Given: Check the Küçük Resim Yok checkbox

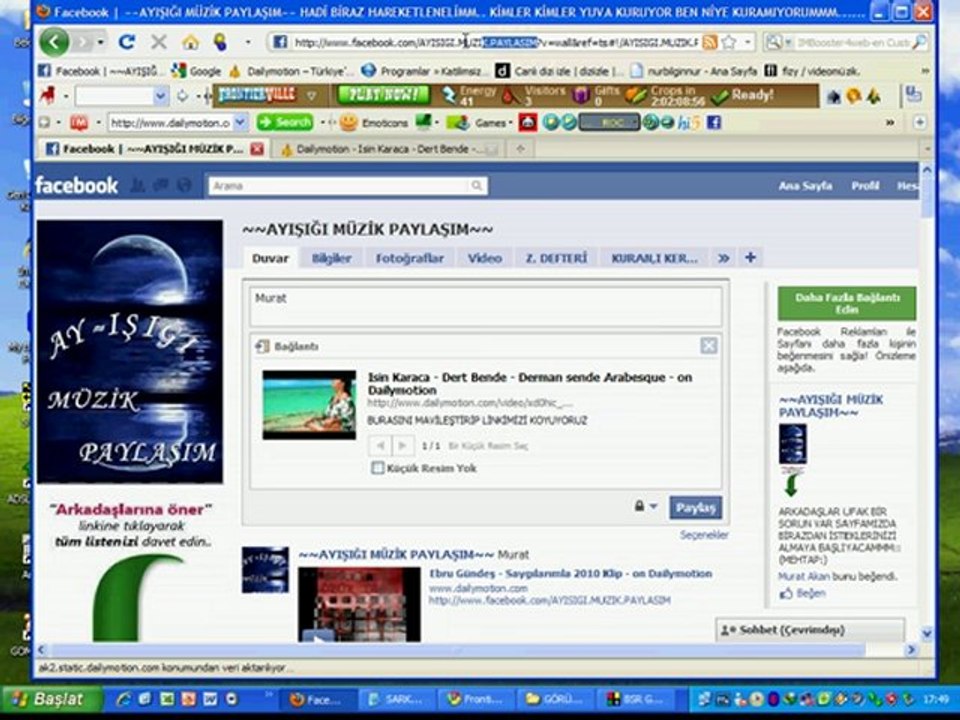Looking at the screenshot, I should tap(378, 468).
